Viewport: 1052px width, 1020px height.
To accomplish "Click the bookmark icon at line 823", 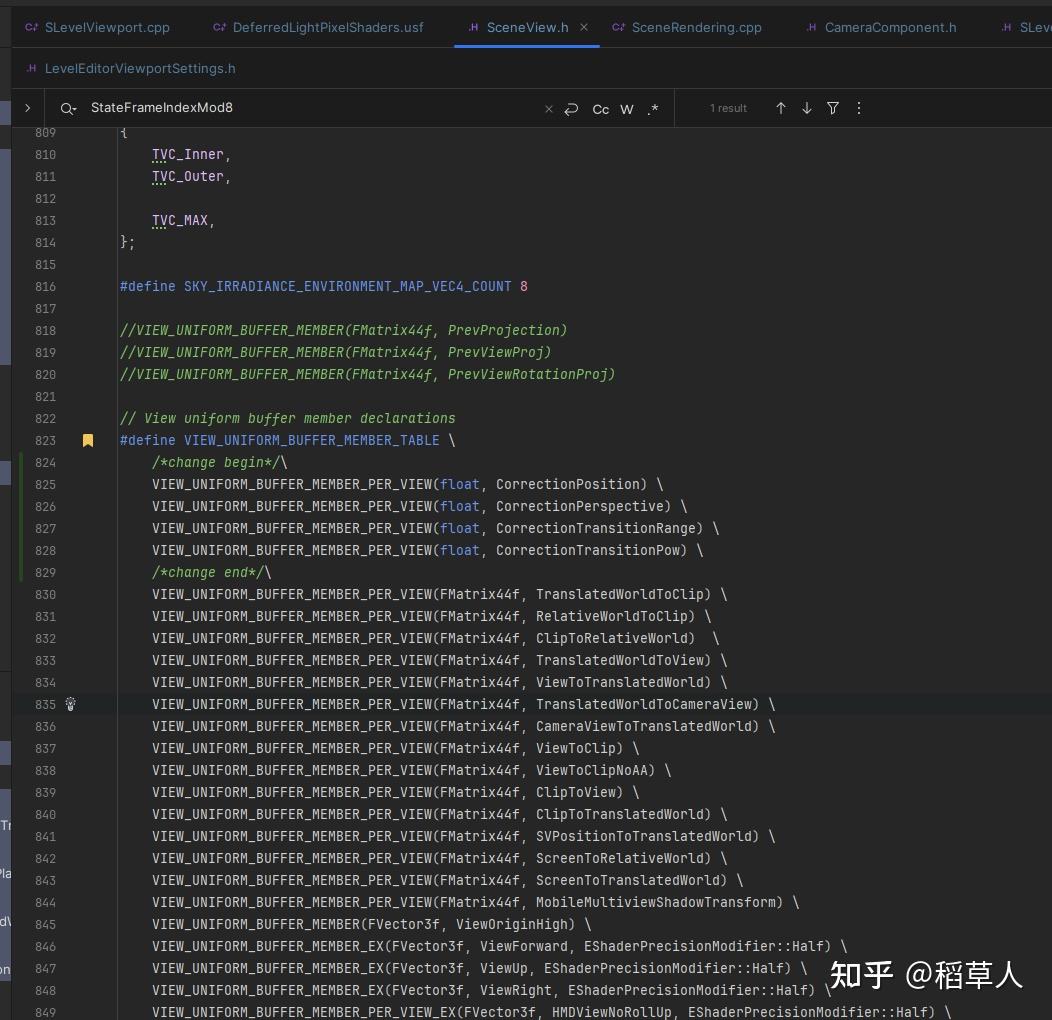I will click(x=88, y=440).
